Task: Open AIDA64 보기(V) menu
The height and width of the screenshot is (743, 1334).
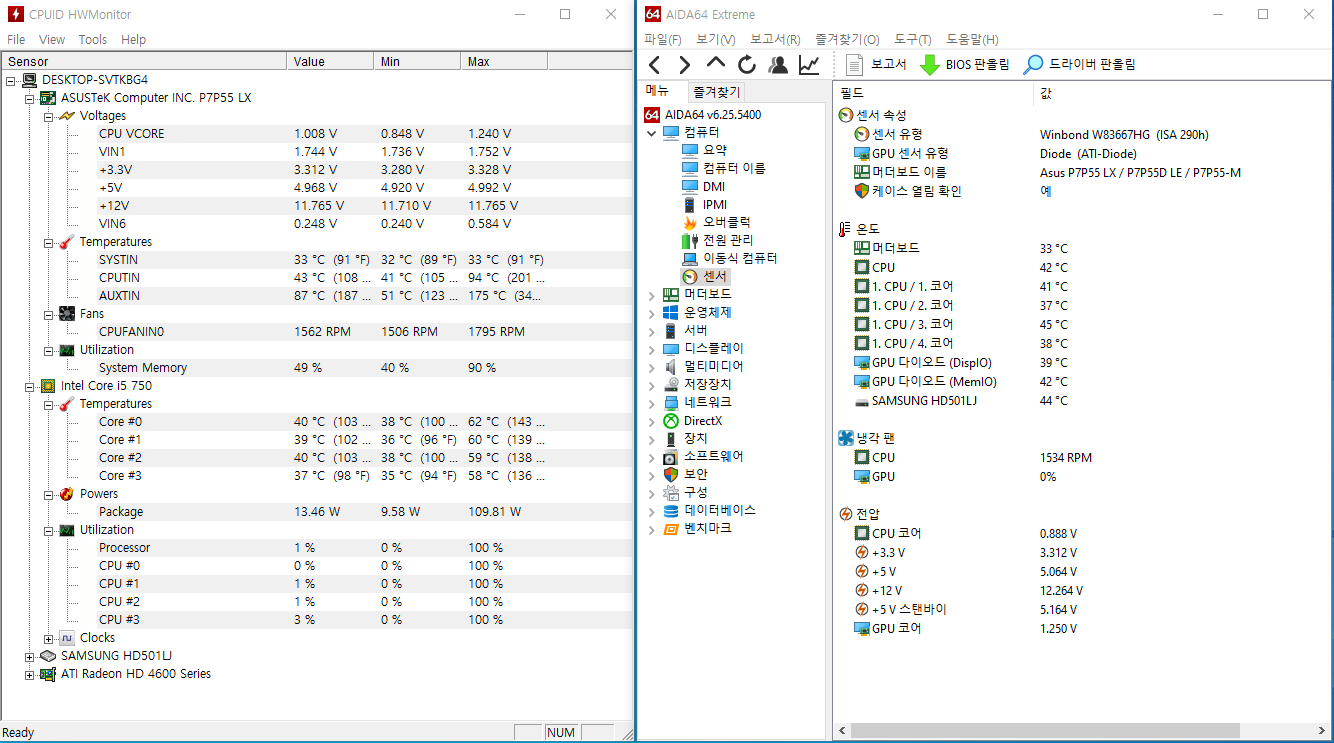Action: pyautogui.click(x=715, y=40)
